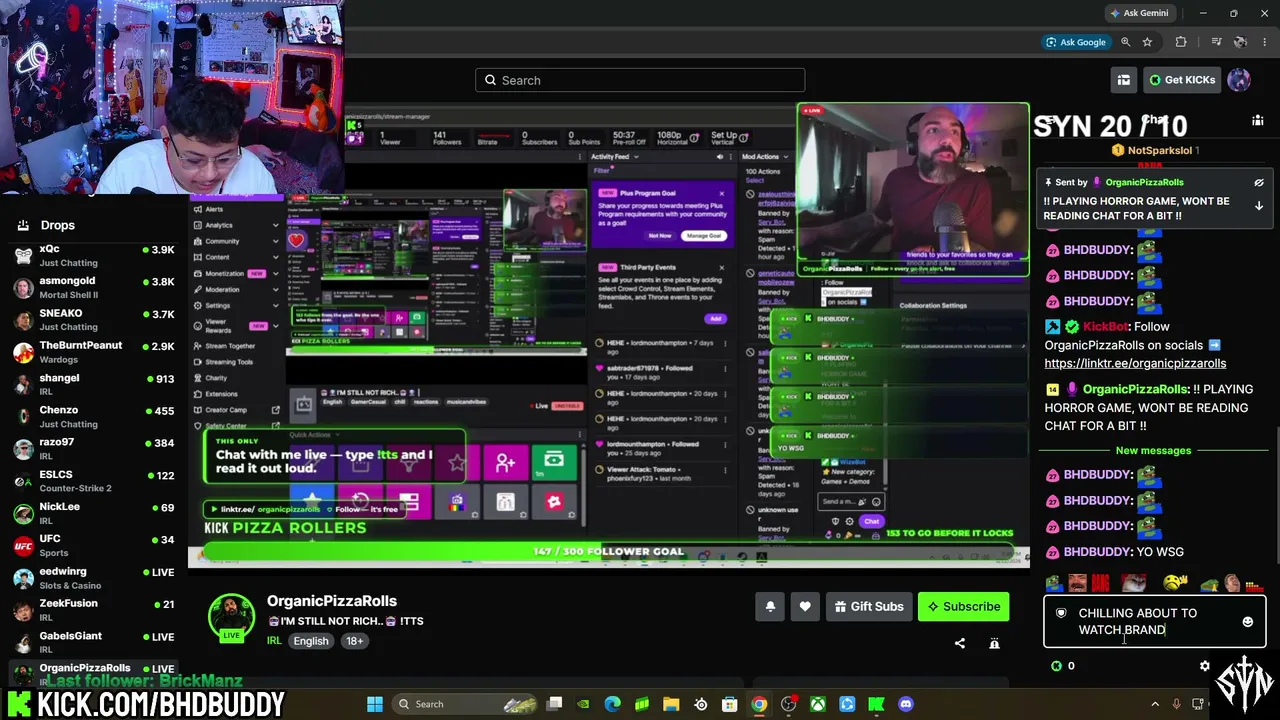Share the stream with the share icon
1280x720 pixels.
[960, 643]
